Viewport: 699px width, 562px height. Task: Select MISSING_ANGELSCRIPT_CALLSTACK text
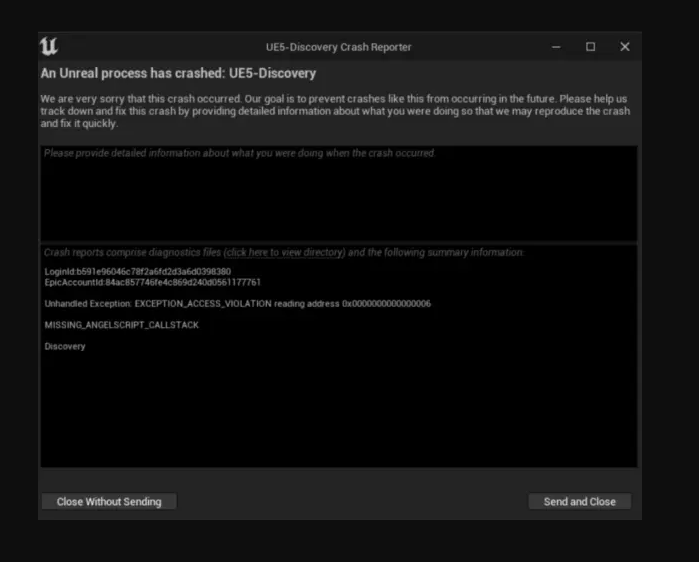(122, 325)
